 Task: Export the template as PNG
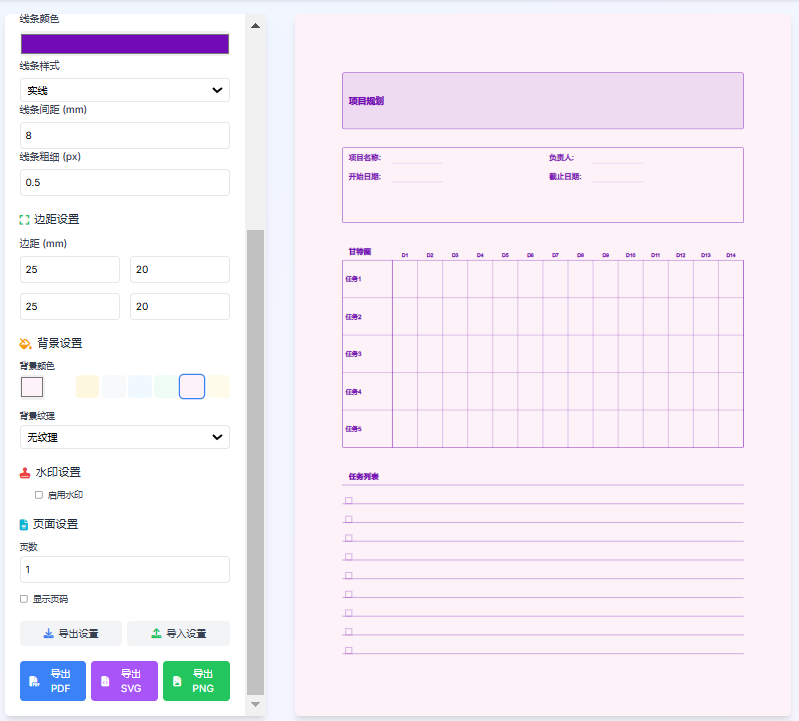pos(196,681)
